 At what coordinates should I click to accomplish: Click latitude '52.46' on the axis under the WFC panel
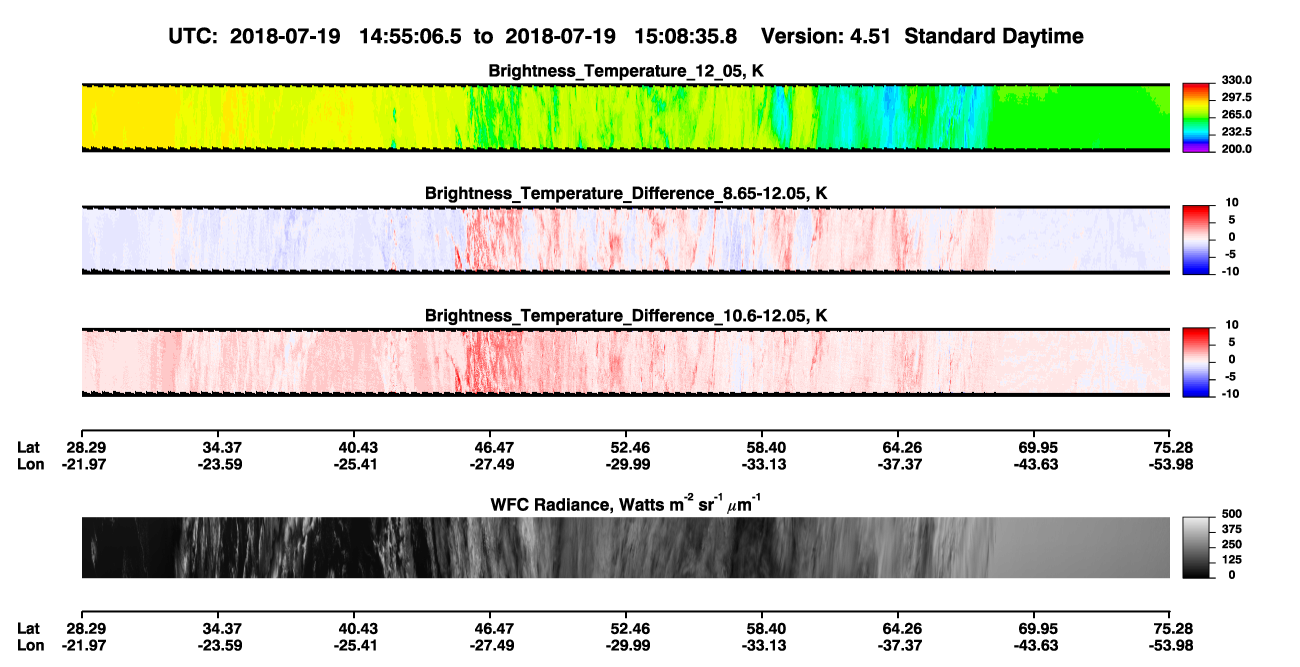coord(629,629)
